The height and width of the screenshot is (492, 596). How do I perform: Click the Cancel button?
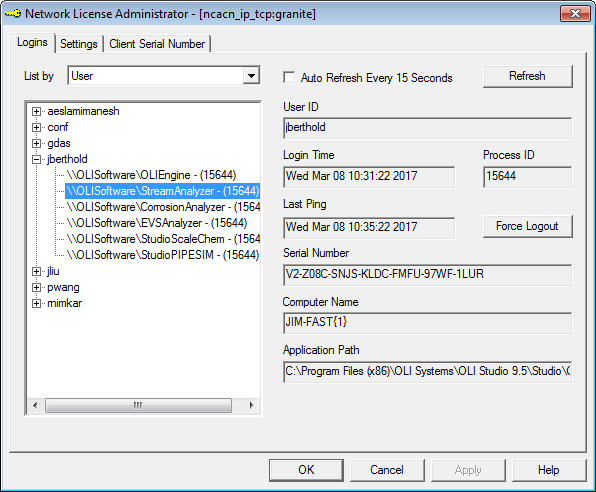387,470
